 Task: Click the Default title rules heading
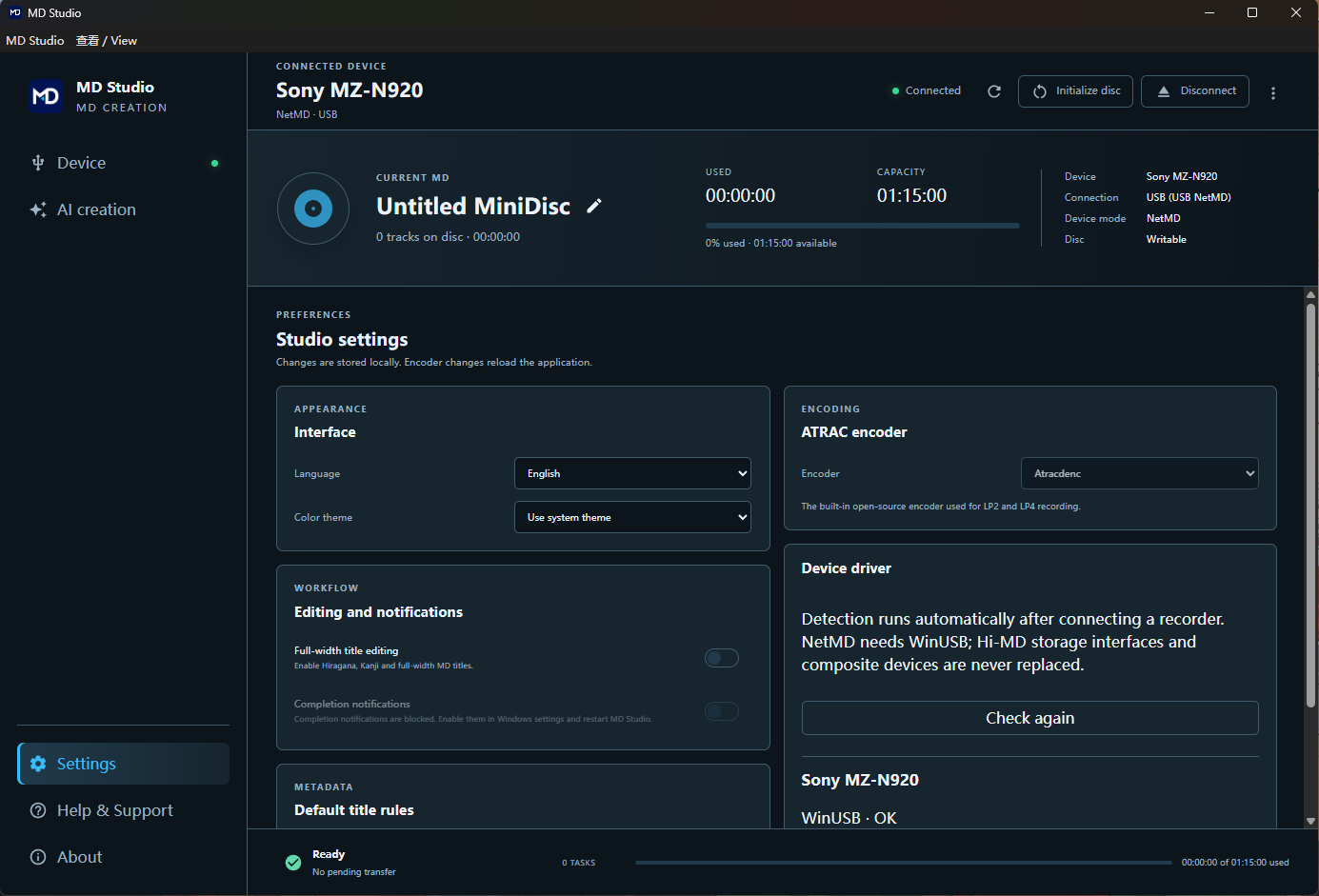[x=354, y=810]
